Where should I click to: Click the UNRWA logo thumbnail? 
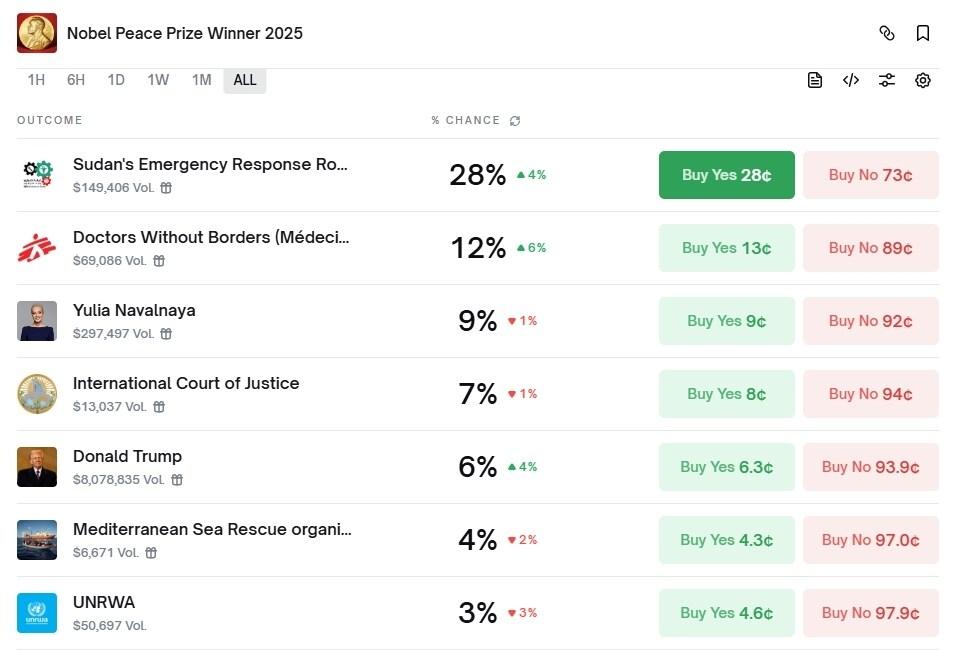[x=37, y=613]
